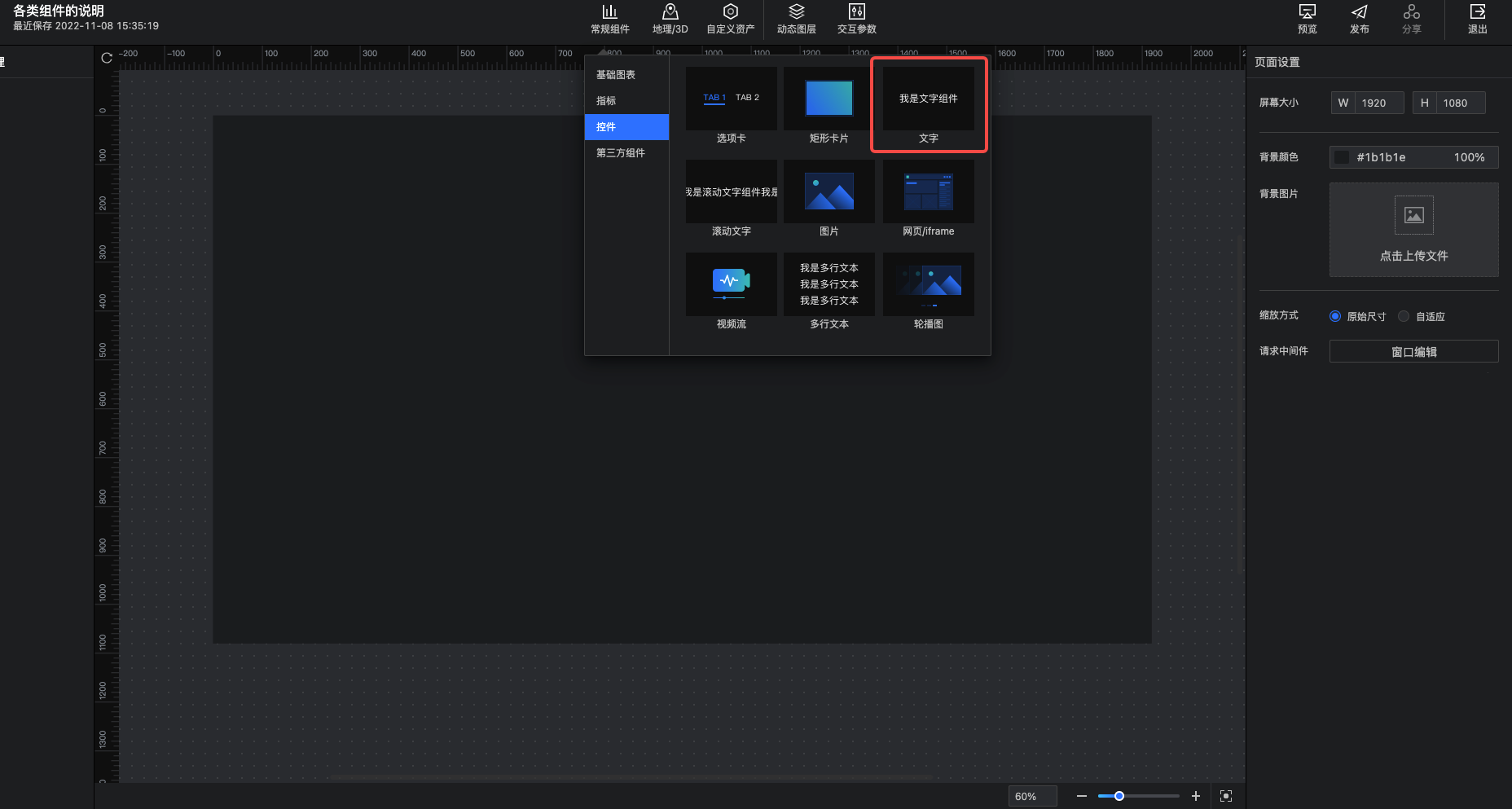The image size is (1512, 809).
Task: Open 自定义资产 custom assets
Action: pyautogui.click(x=730, y=19)
